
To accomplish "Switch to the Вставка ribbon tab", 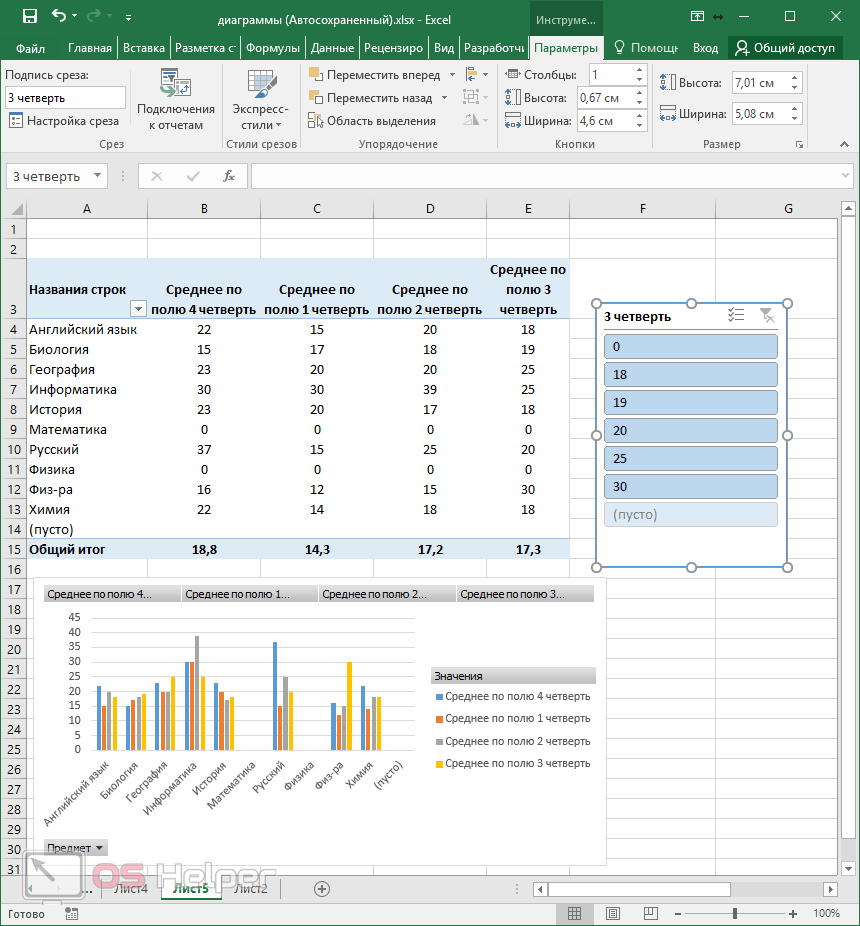I will coord(144,48).
